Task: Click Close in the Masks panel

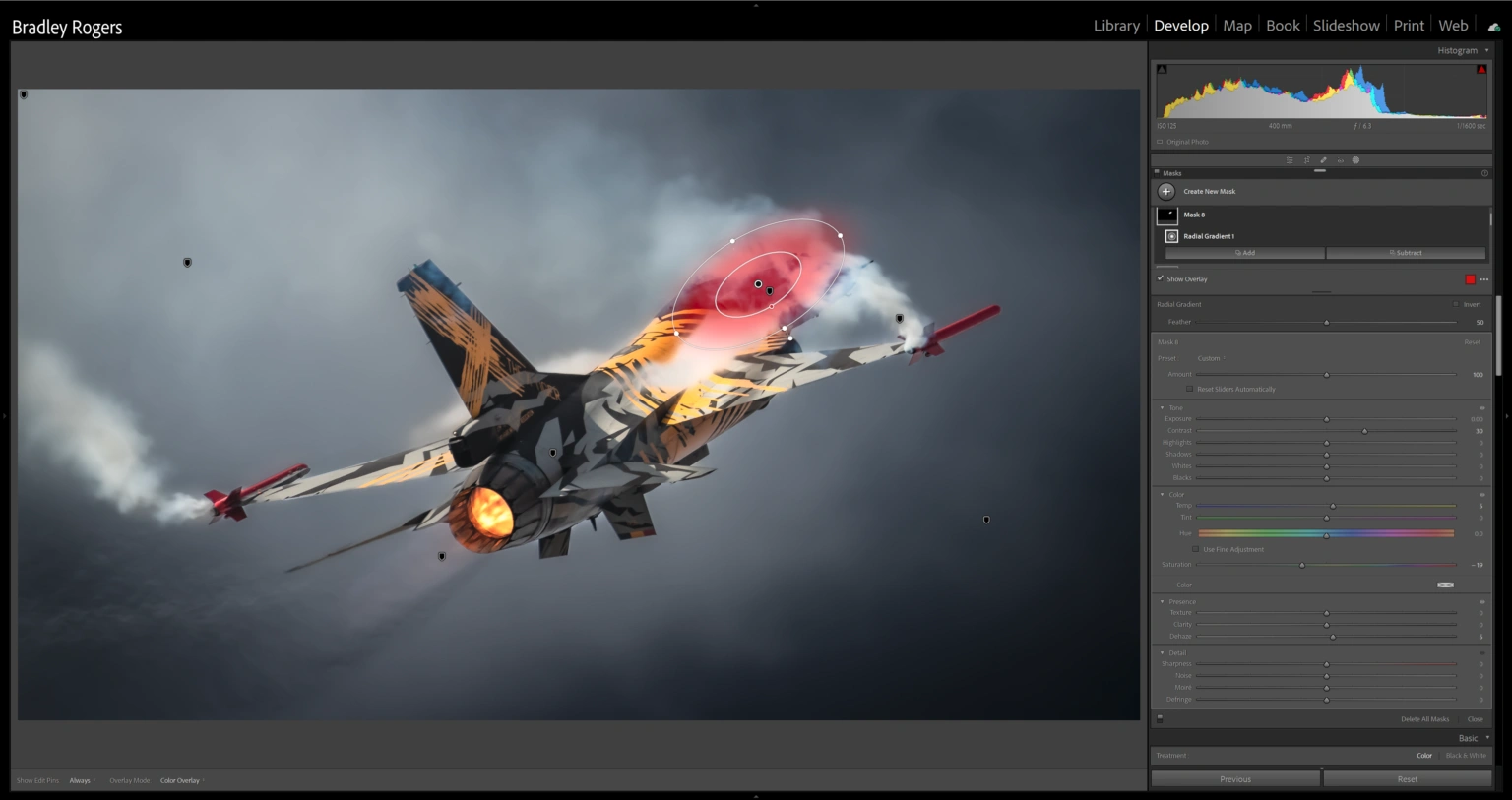Action: (1475, 719)
